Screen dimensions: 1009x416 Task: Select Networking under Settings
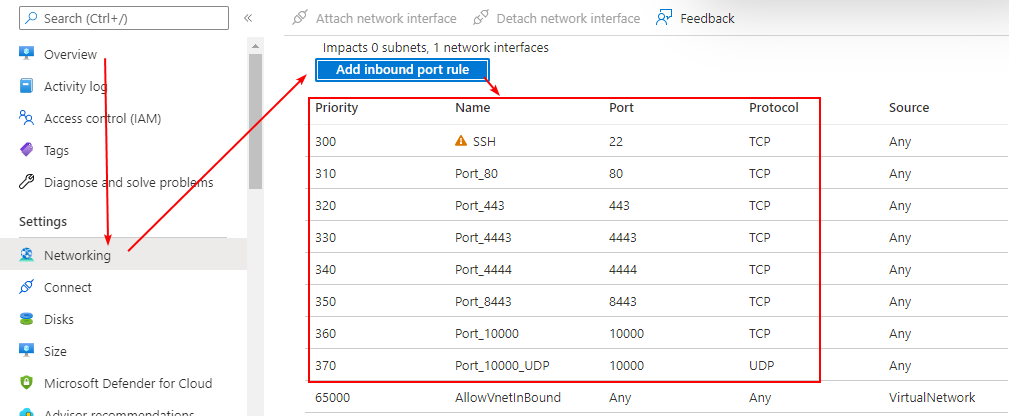[124, 255]
